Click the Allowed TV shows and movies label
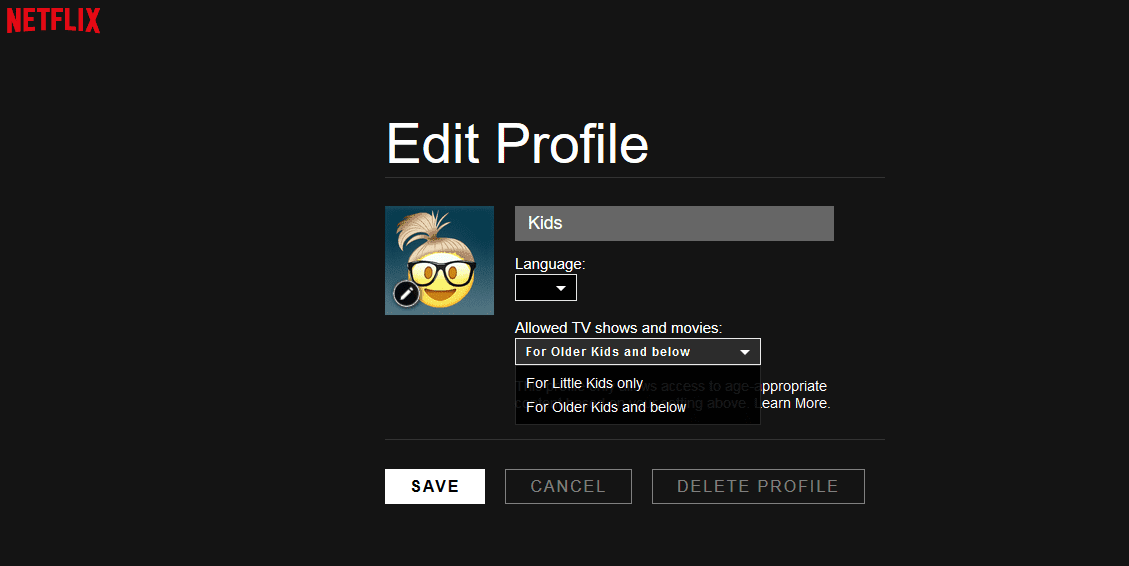1129x566 pixels. pos(619,328)
